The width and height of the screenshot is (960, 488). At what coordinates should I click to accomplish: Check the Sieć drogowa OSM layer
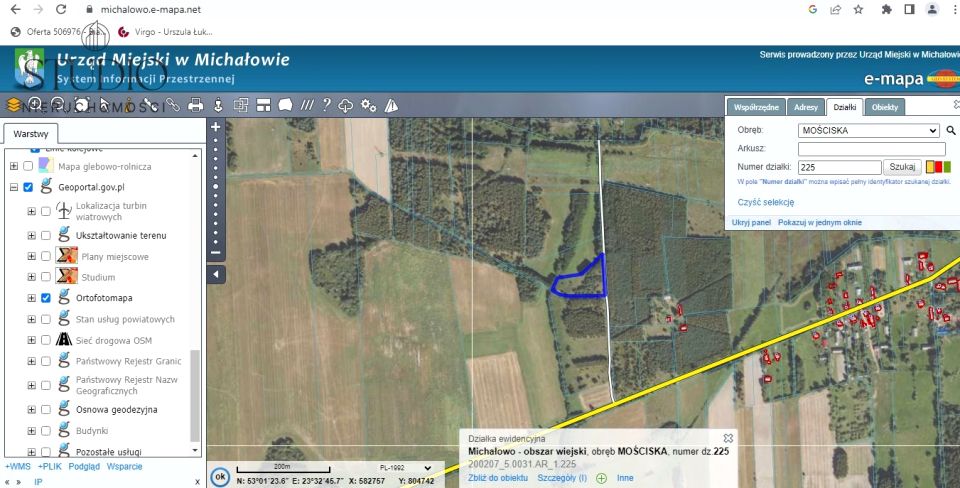point(46,340)
